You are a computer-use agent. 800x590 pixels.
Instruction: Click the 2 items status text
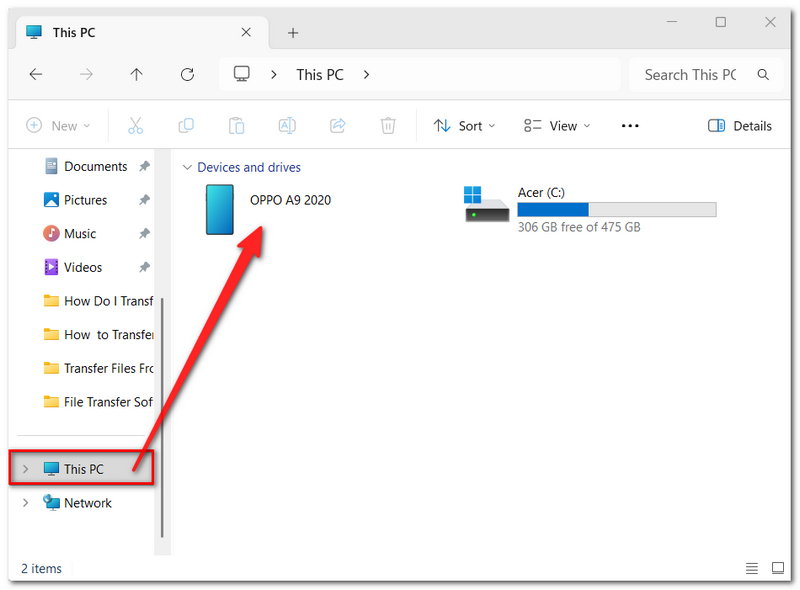point(41,568)
